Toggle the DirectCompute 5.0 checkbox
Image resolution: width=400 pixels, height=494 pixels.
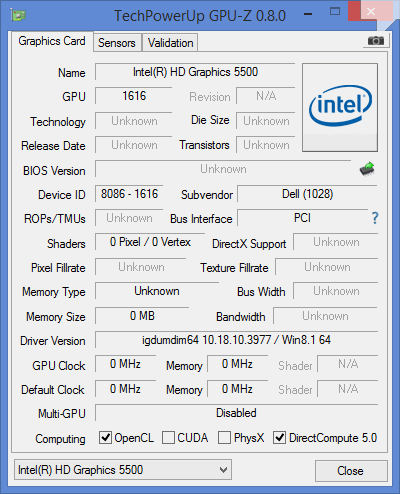click(x=279, y=437)
